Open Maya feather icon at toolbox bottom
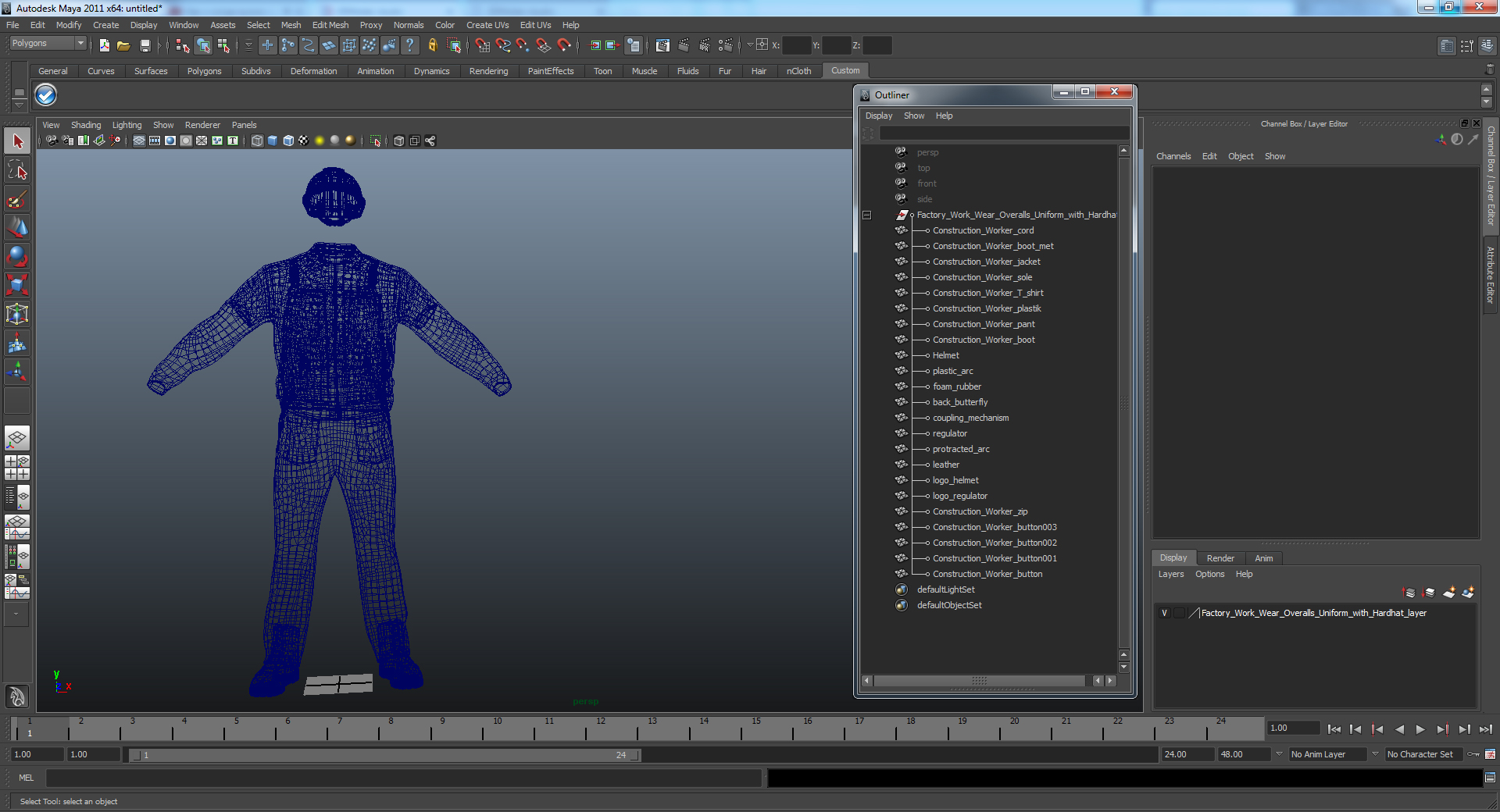Screen dimensions: 1500x812 [17, 696]
